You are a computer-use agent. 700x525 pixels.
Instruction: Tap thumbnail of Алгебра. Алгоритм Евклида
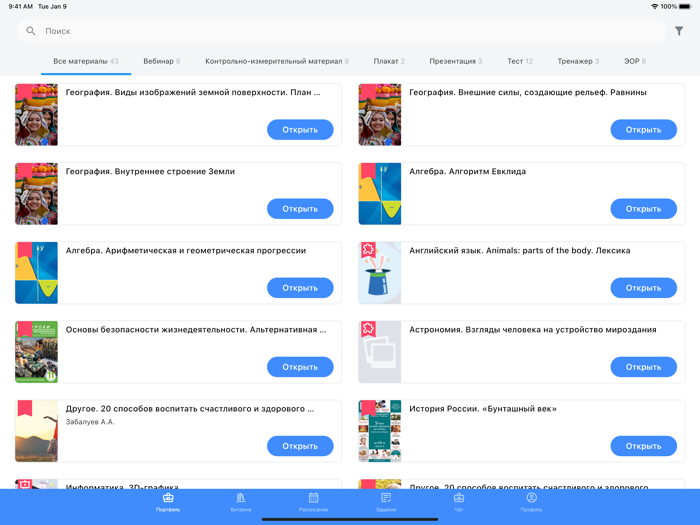379,194
